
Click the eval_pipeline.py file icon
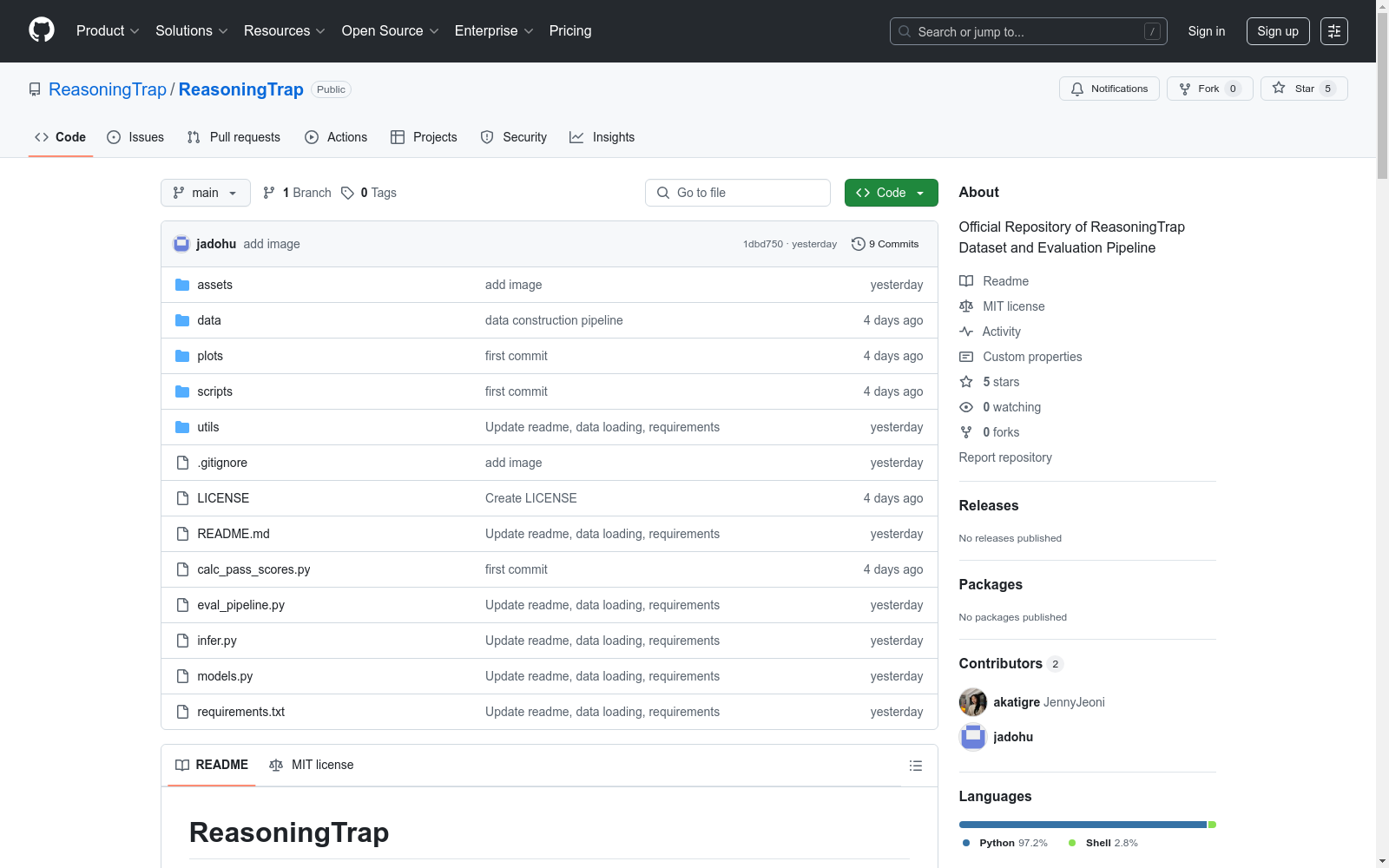pyautogui.click(x=182, y=605)
